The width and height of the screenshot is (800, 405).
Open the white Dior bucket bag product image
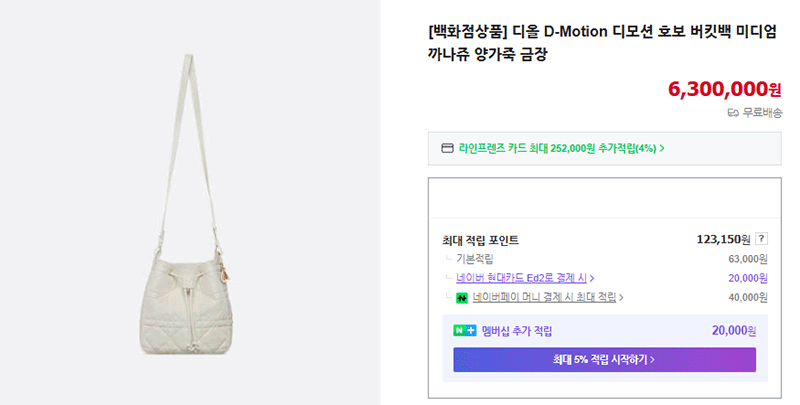tap(190, 204)
